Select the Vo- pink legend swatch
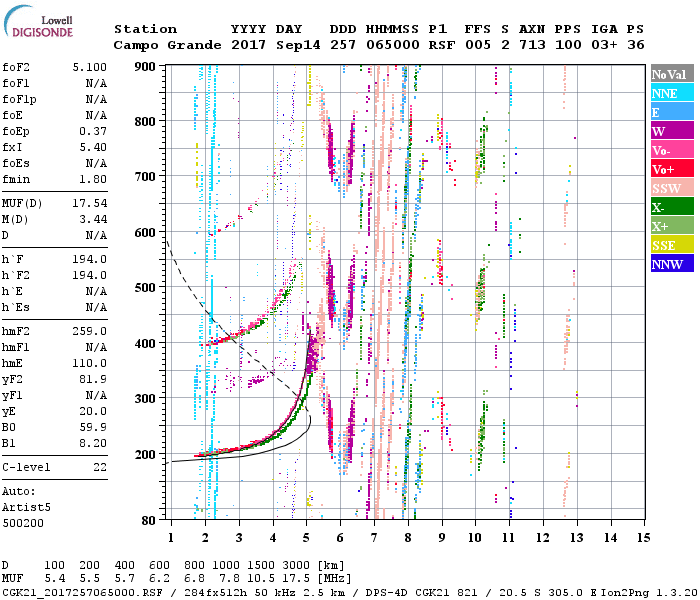Image resolution: width=700 pixels, height=600 pixels. (672, 150)
